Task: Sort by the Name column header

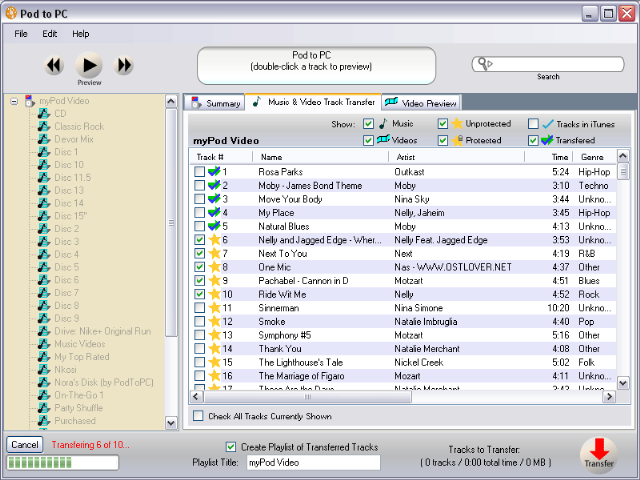Action: pyautogui.click(x=320, y=157)
